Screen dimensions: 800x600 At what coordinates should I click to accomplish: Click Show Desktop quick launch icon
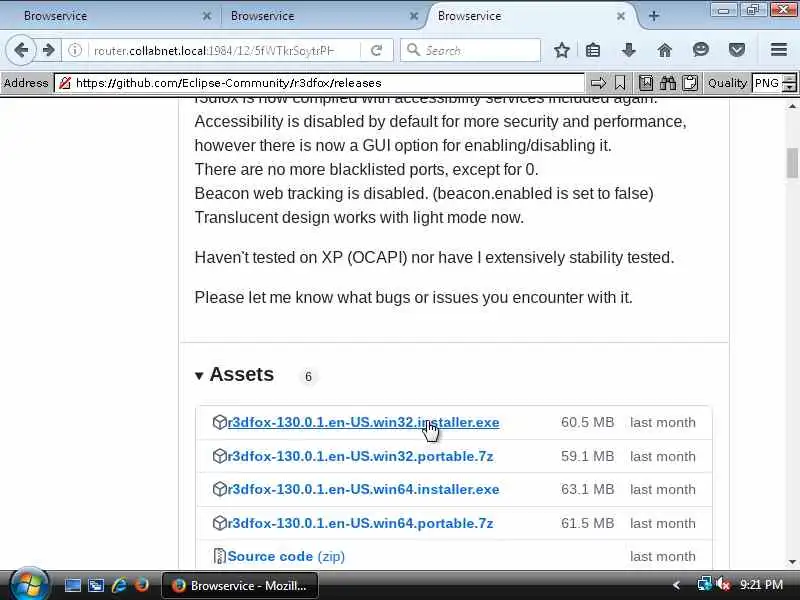pos(72,585)
